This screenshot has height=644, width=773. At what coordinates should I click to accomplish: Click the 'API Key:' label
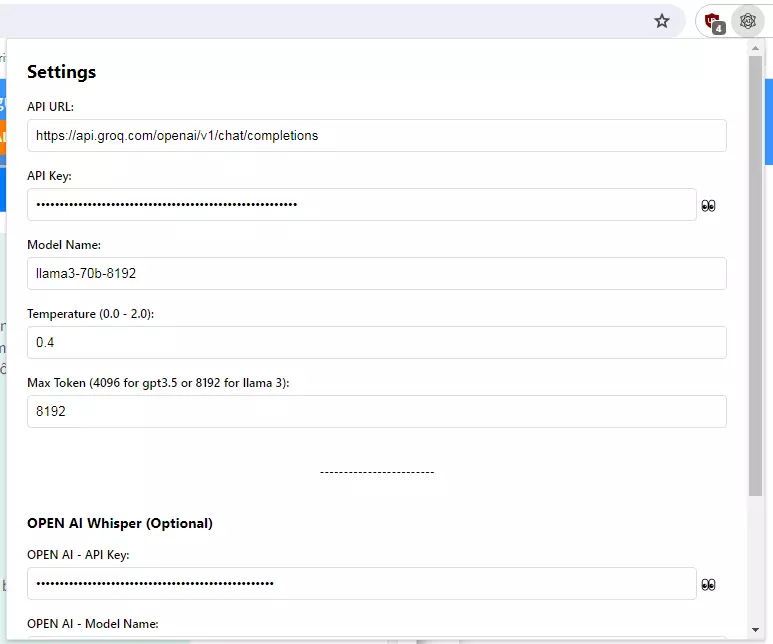point(49,176)
